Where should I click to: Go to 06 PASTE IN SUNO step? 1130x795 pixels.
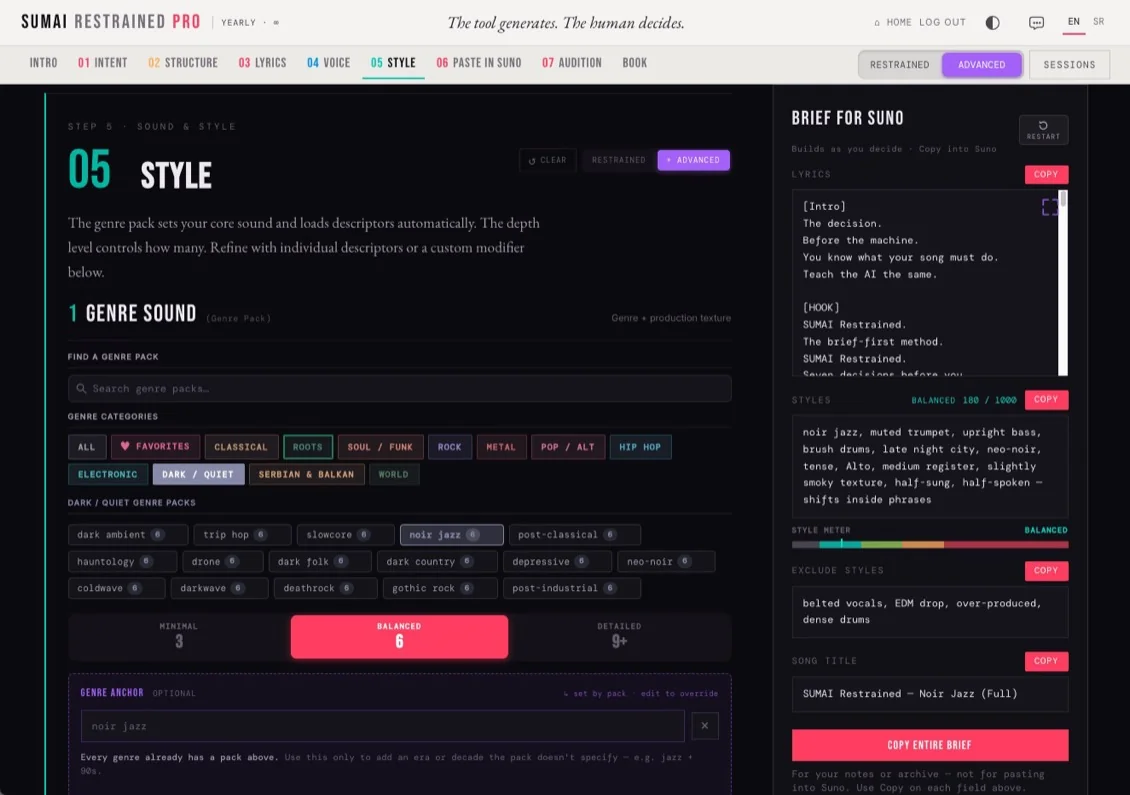[479, 63]
